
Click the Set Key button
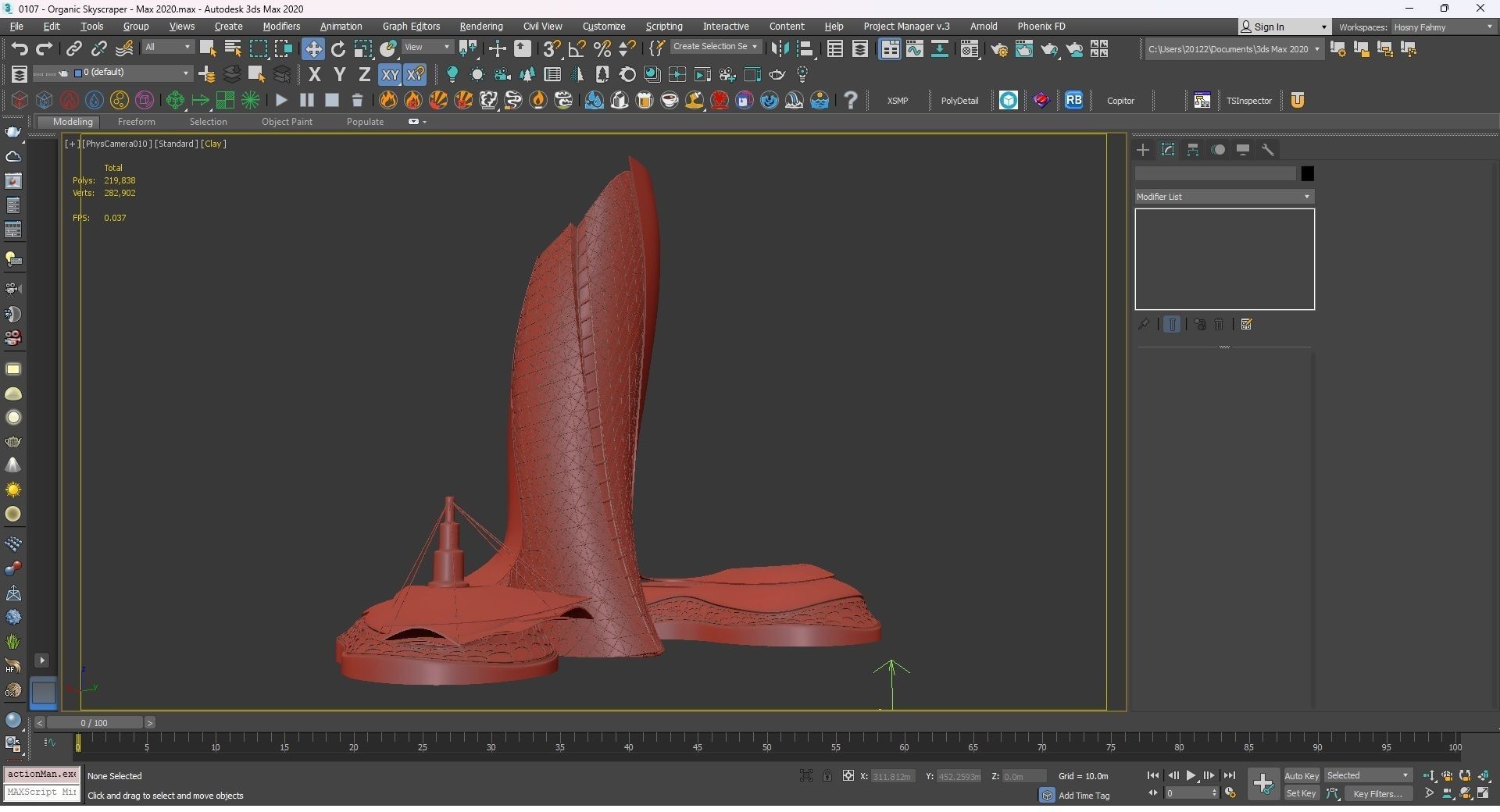[x=1302, y=794]
